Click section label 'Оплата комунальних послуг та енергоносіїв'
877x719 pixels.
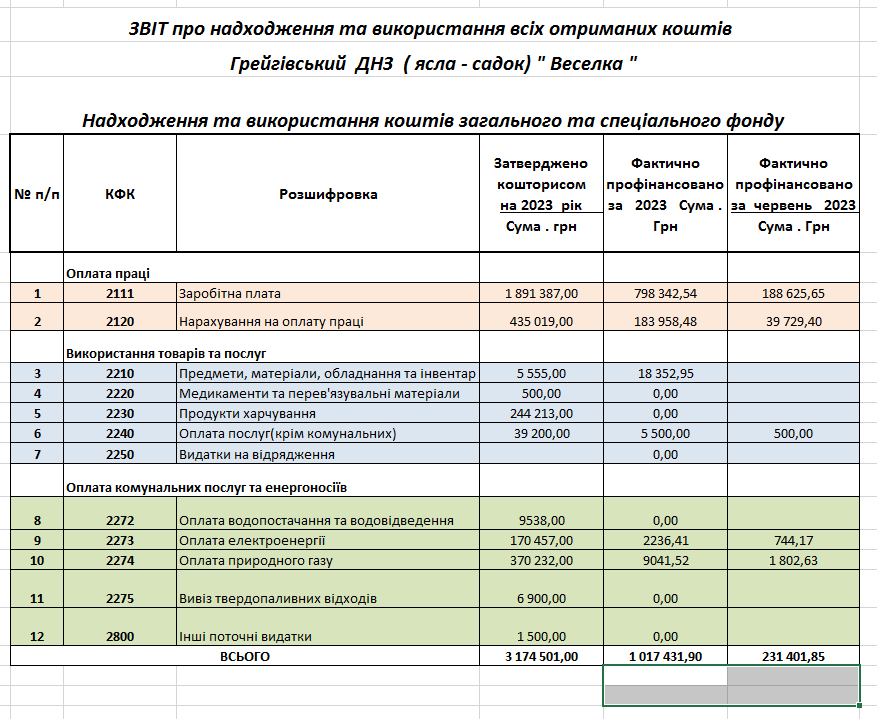[x=206, y=488]
